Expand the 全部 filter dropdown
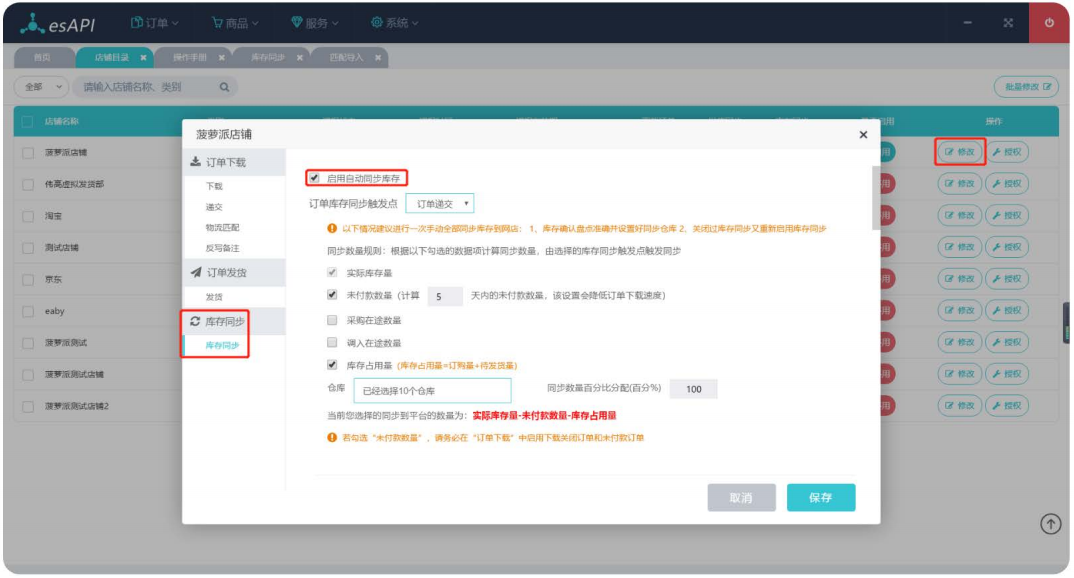Viewport: 1074px width, 578px height. tap(43, 87)
